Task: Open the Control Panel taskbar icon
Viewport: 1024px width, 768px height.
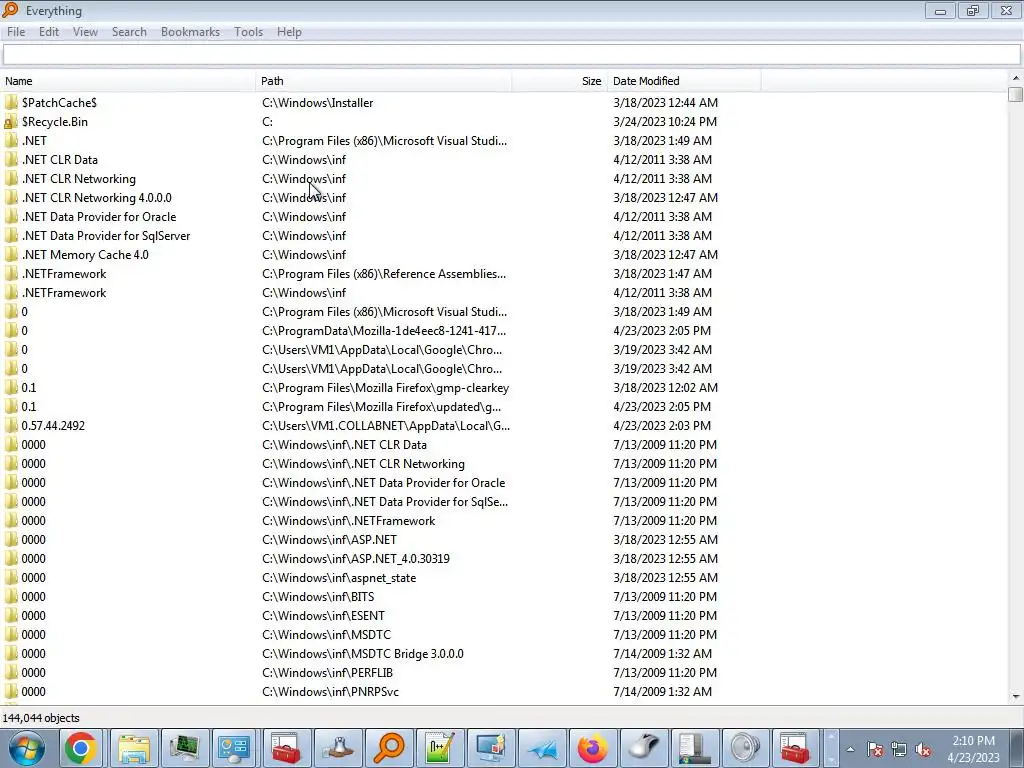Action: [x=234, y=748]
